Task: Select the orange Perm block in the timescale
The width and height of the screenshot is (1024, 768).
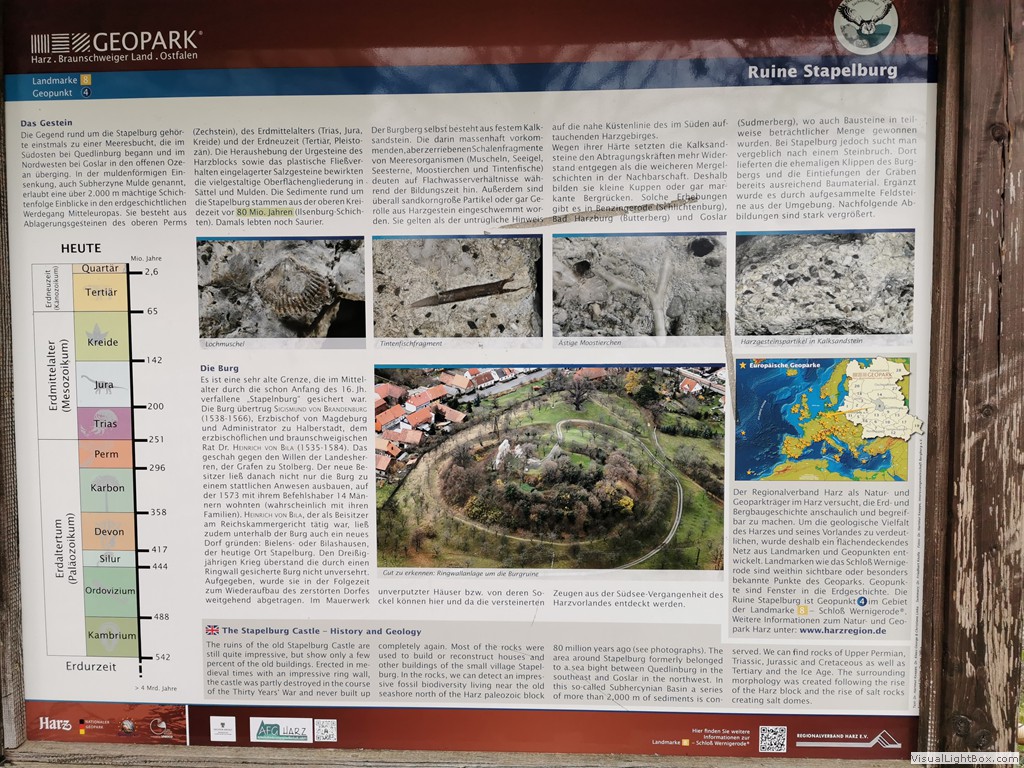Action: [x=106, y=454]
